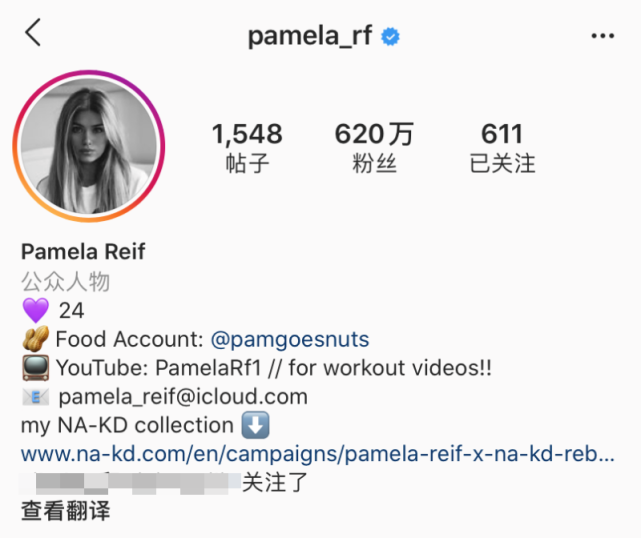Tap the television emoji beside YouTube
This screenshot has height=538, width=641.
point(36,368)
